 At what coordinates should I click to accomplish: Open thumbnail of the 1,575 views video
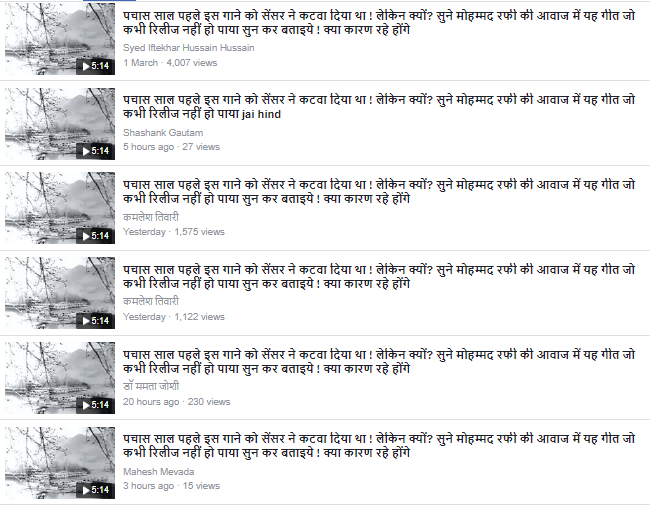pyautogui.click(x=60, y=208)
